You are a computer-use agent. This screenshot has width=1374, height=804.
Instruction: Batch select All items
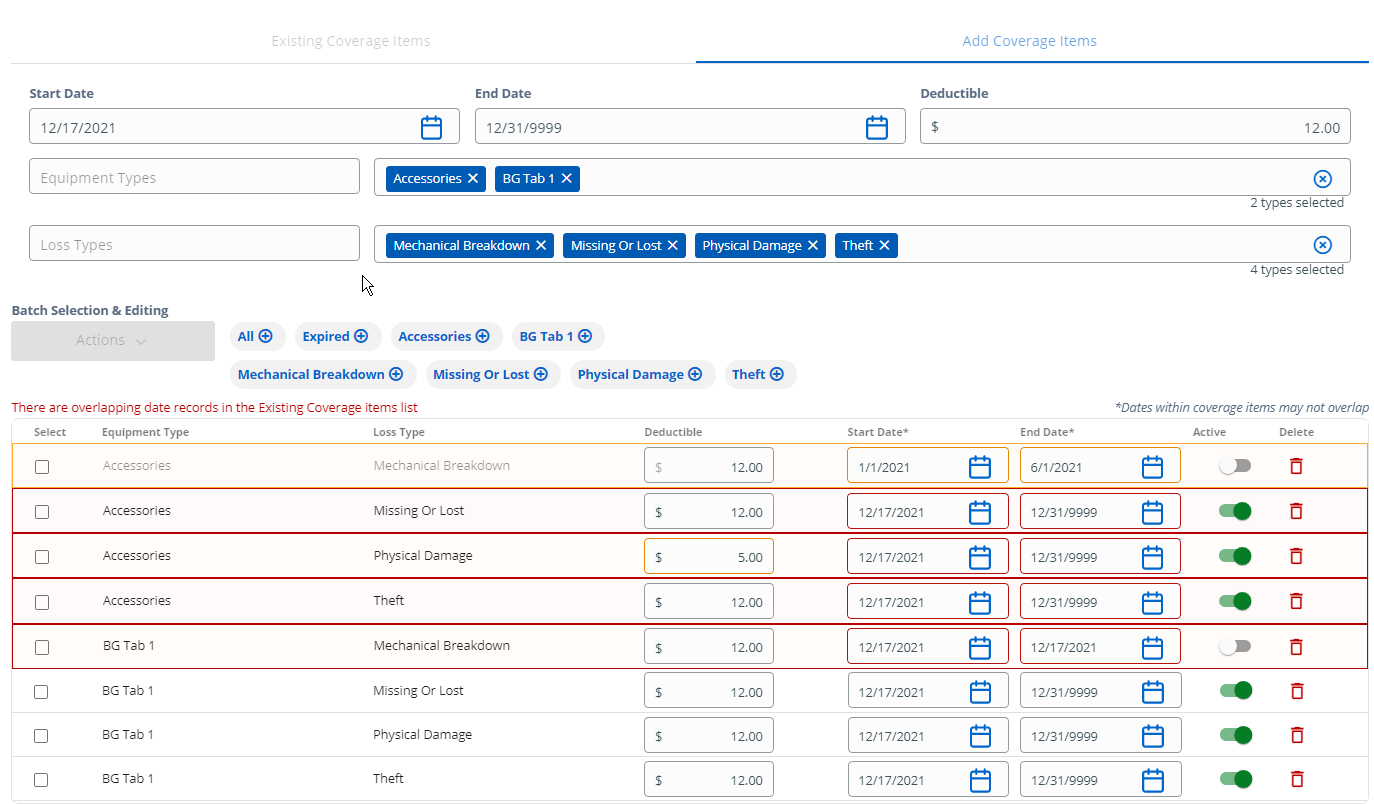coord(257,337)
